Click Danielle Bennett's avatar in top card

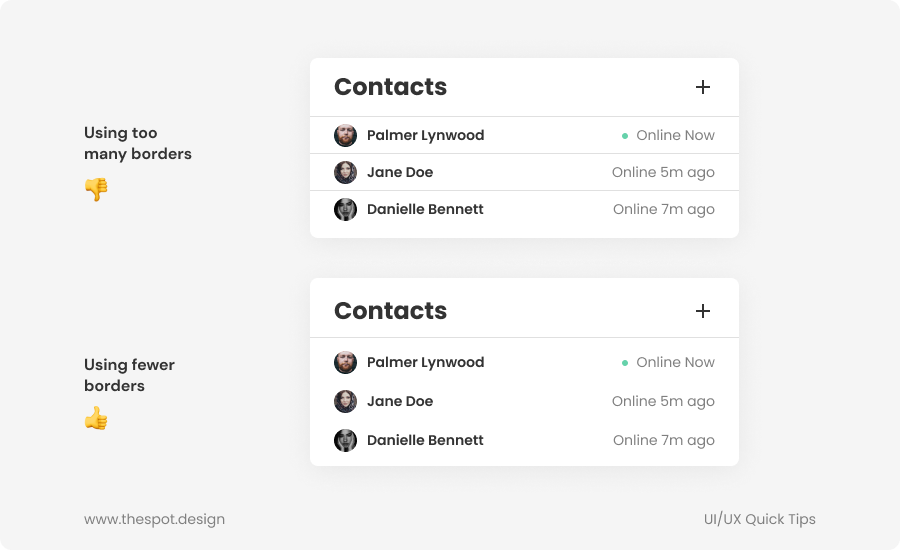point(345,209)
